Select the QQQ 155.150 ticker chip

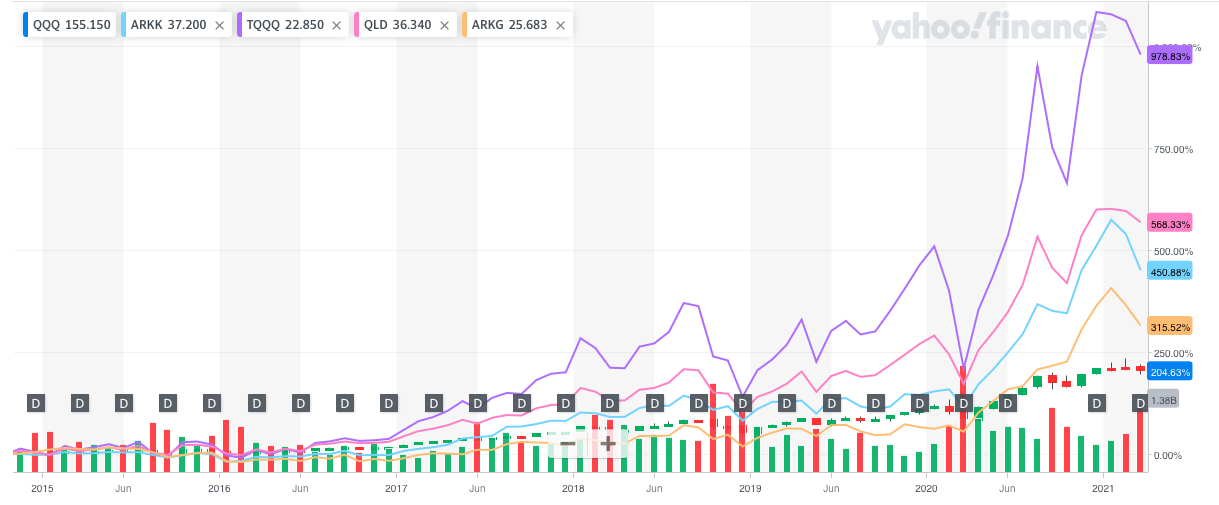67,25
